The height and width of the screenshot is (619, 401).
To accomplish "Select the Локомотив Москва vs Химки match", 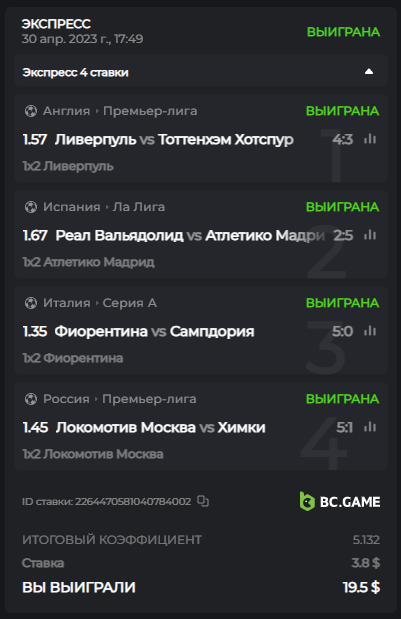I will click(161, 427).
